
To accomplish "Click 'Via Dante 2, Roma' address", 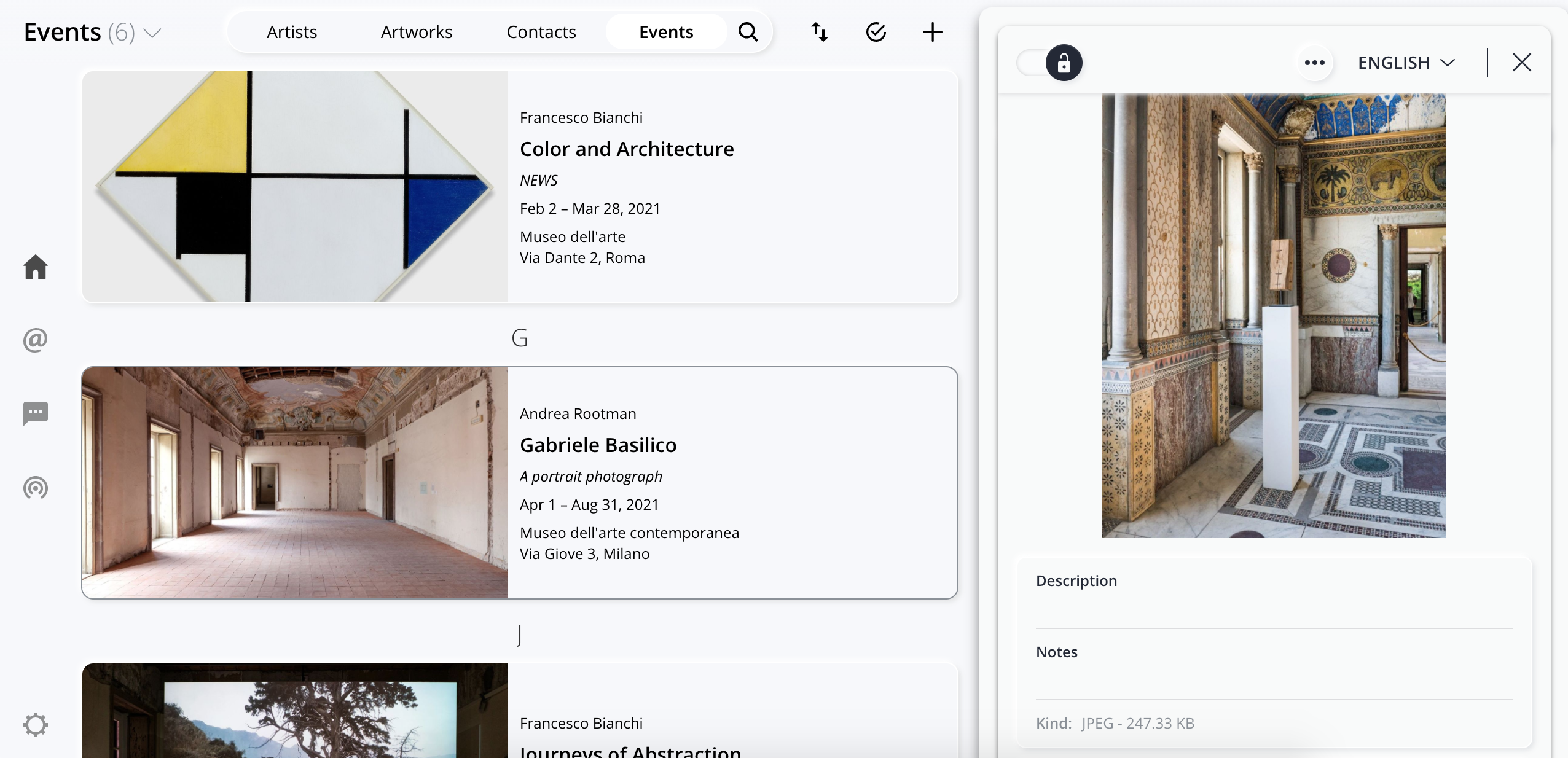I will tap(582, 258).
